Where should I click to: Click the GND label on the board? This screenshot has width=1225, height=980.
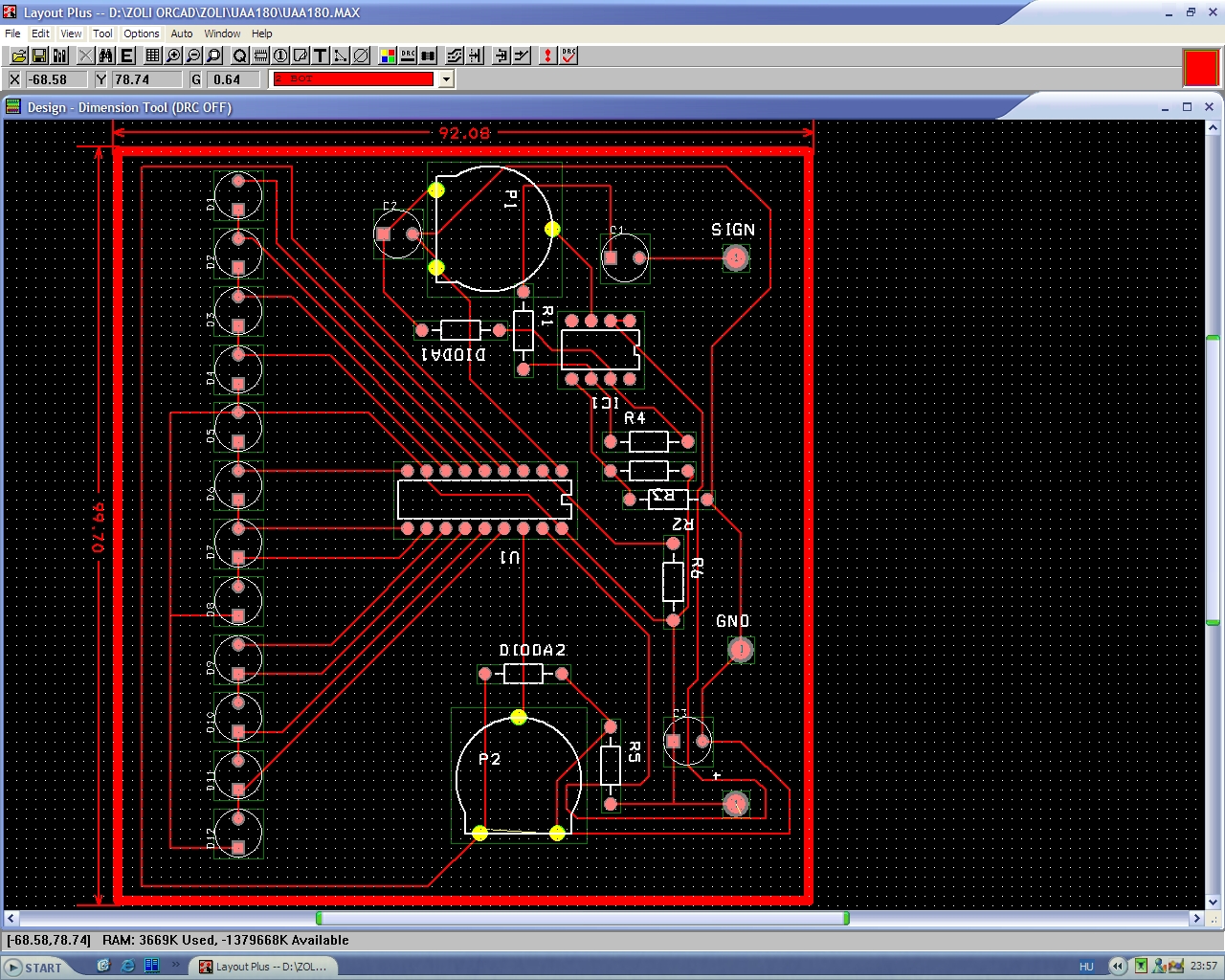pyautogui.click(x=733, y=621)
